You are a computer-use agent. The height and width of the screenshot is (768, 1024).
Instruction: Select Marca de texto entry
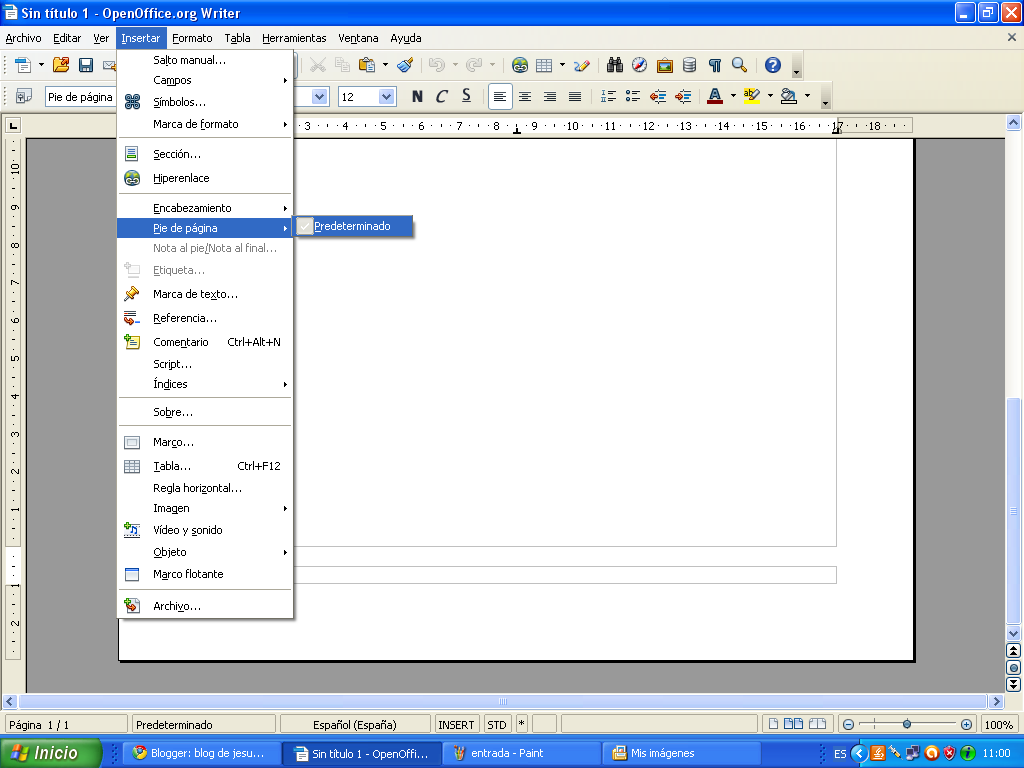click(x=205, y=294)
